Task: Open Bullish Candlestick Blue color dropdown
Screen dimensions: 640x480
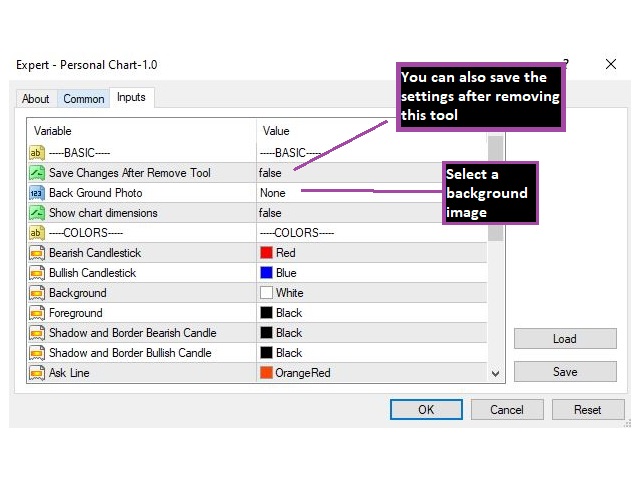Action: click(372, 273)
